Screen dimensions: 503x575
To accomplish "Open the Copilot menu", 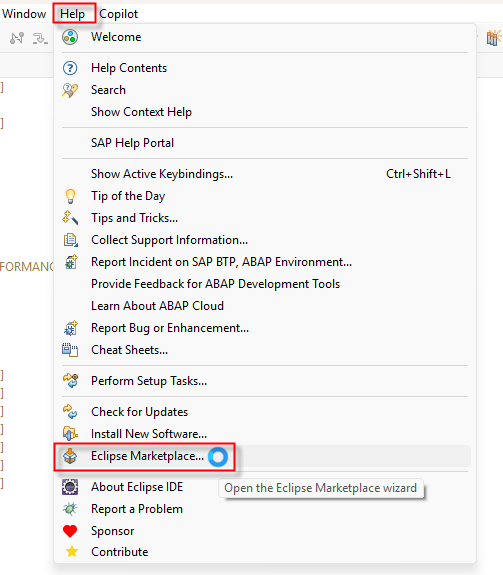I will 118,14.
